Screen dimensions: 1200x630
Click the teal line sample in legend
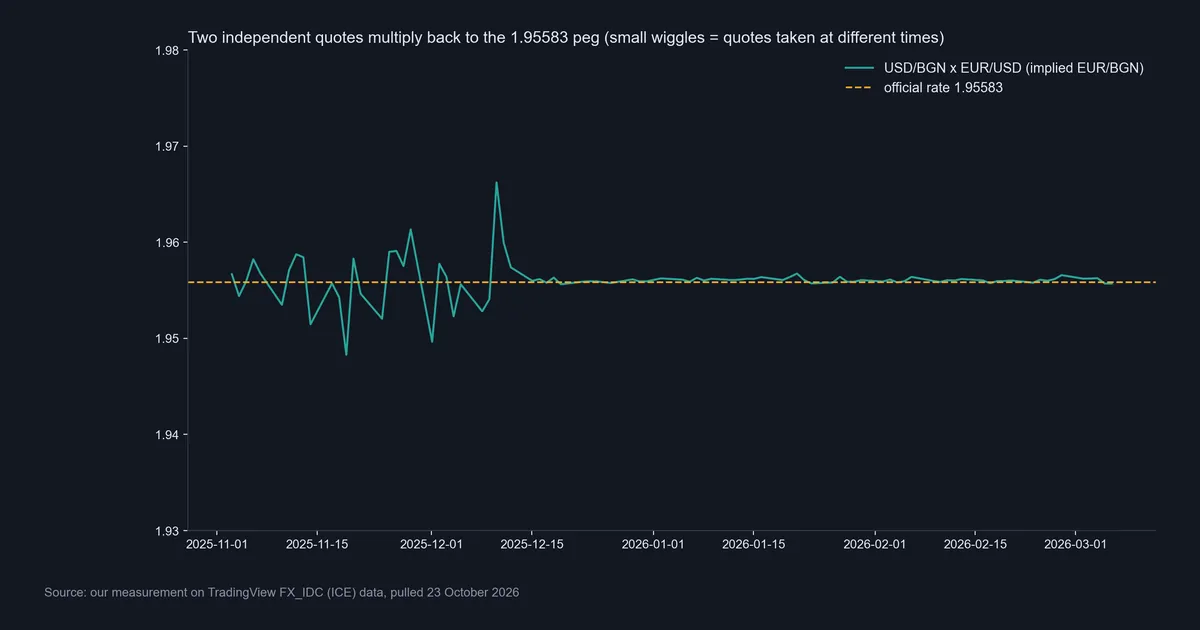[x=860, y=68]
